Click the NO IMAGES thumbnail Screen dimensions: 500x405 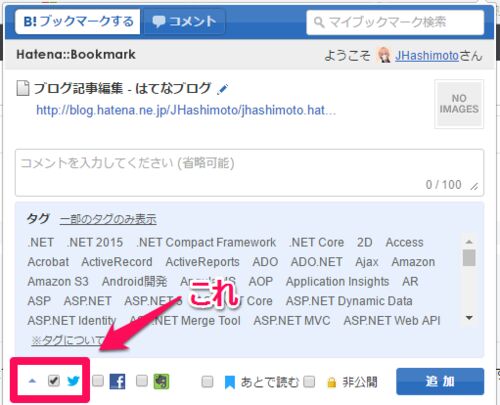tap(459, 104)
